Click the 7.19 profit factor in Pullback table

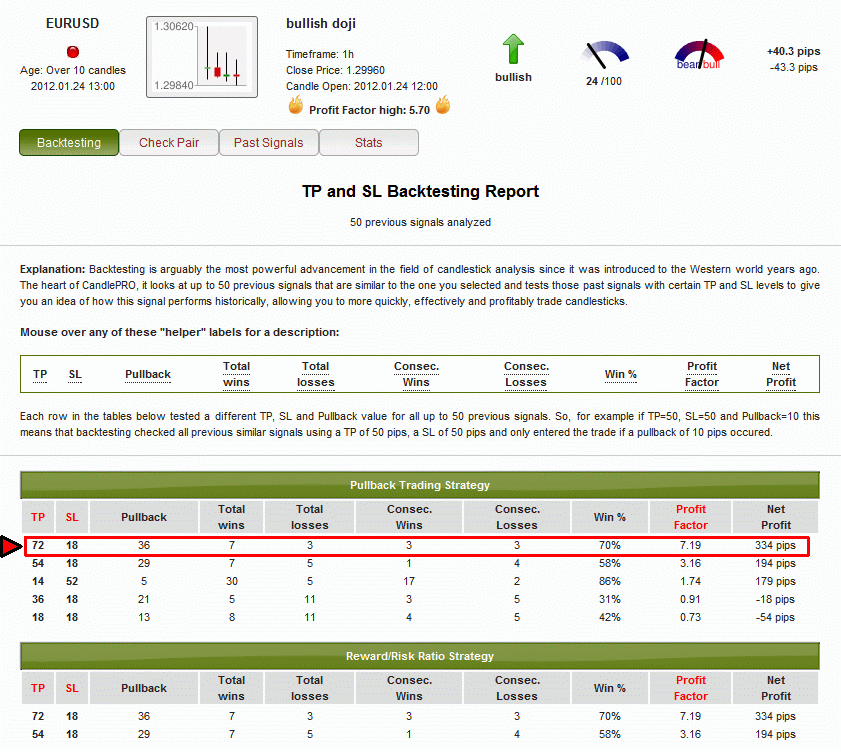pyautogui.click(x=690, y=545)
